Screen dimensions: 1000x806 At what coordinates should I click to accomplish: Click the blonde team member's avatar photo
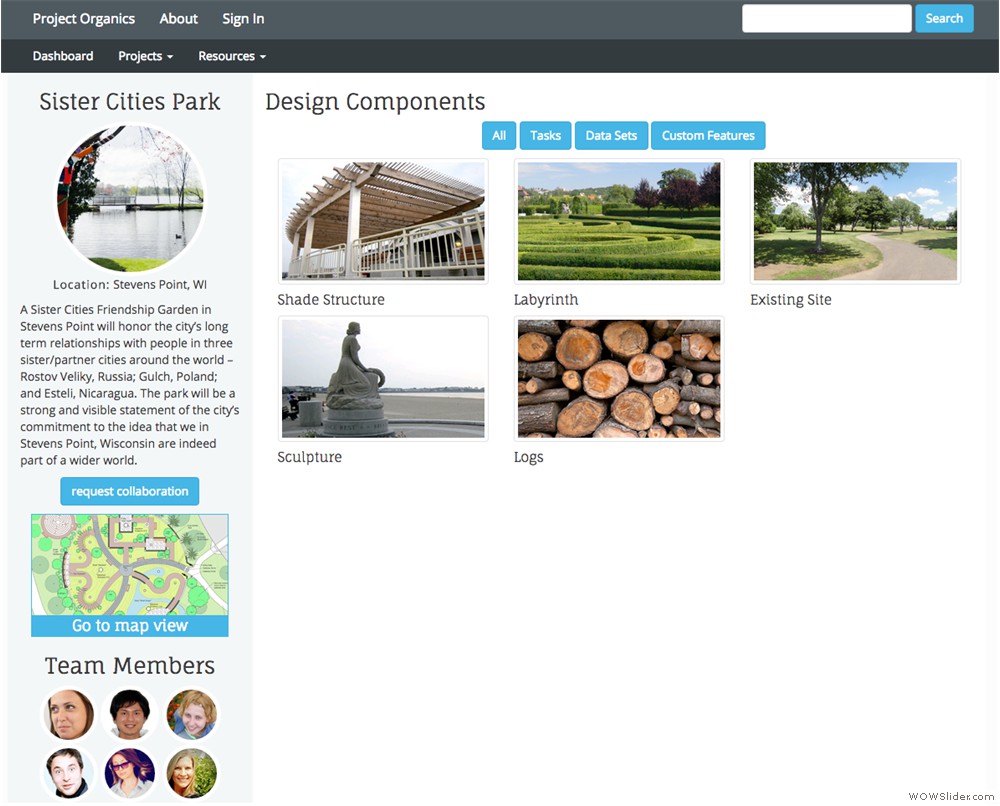coord(192,772)
